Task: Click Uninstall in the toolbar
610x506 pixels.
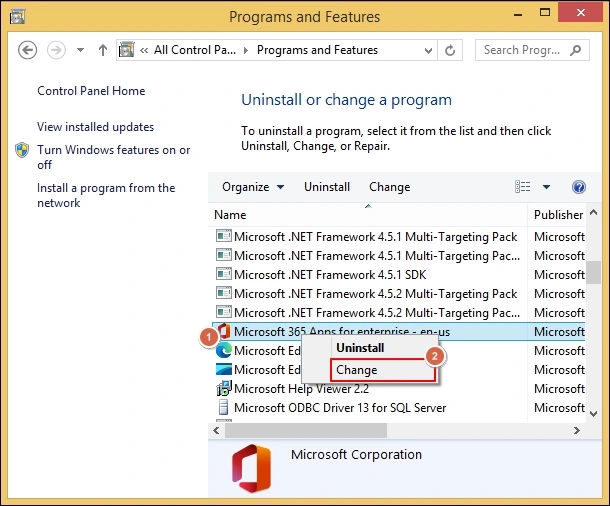Action: pos(327,187)
